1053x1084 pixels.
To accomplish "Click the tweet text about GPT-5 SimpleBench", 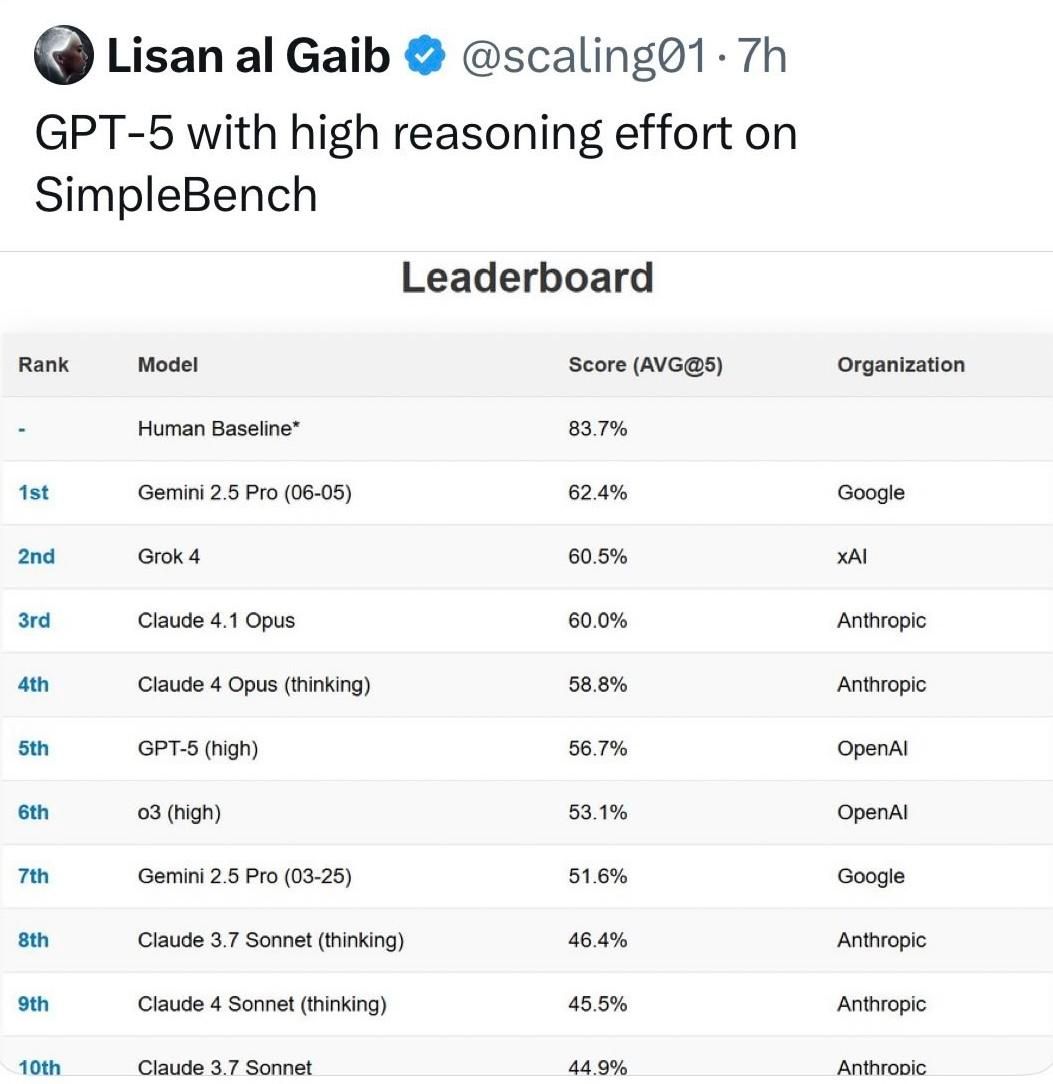I will (x=415, y=163).
